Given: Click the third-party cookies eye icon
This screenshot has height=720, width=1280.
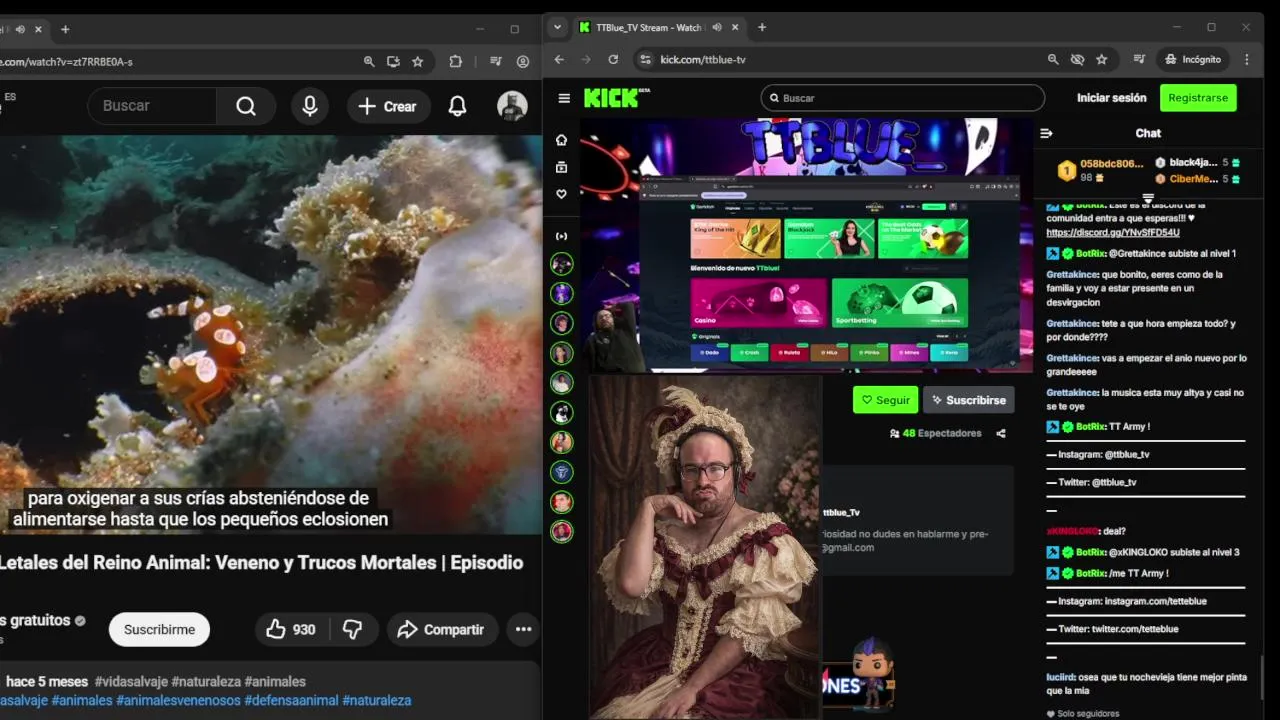Looking at the screenshot, I should (1077, 60).
